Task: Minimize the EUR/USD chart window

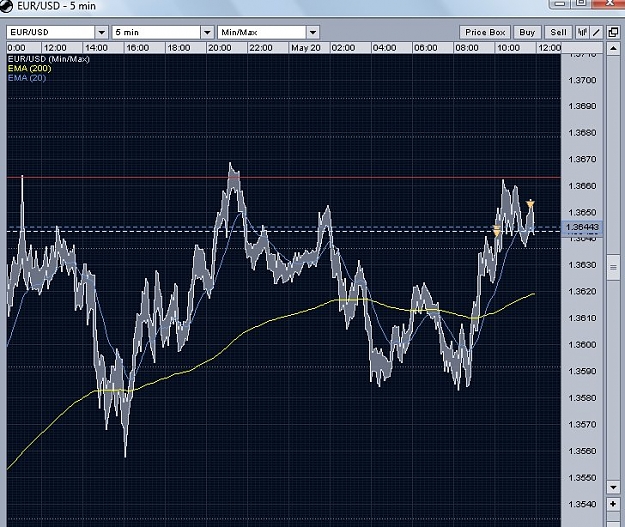Action: [560, 4]
